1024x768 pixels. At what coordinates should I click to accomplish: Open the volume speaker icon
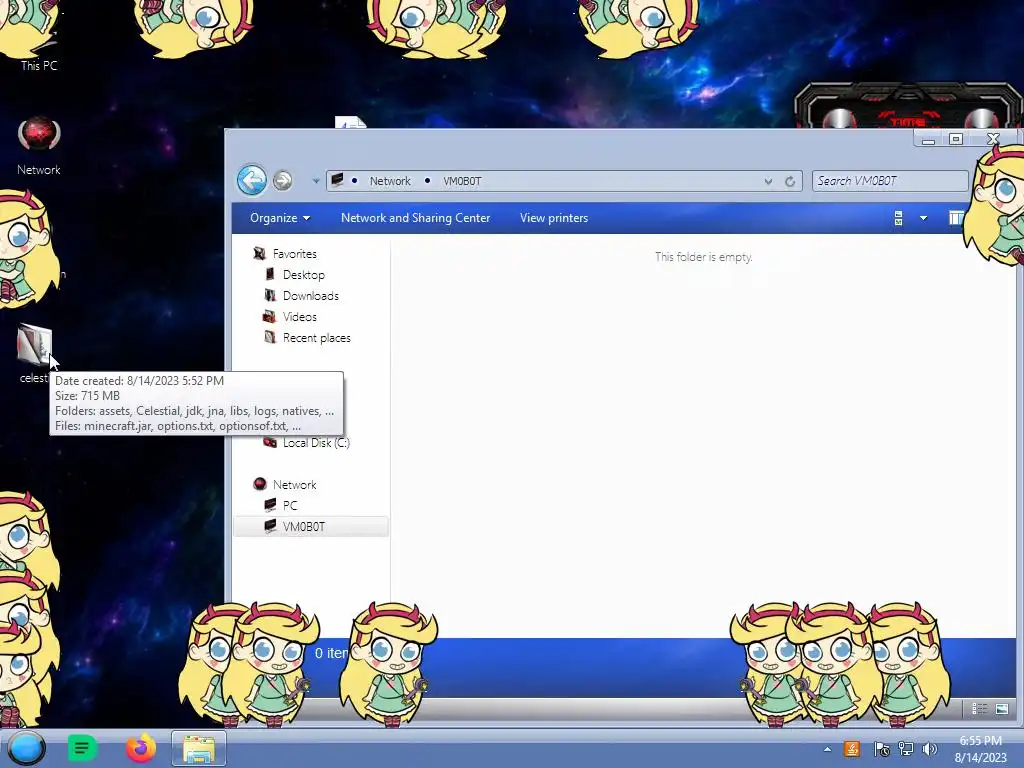(929, 749)
